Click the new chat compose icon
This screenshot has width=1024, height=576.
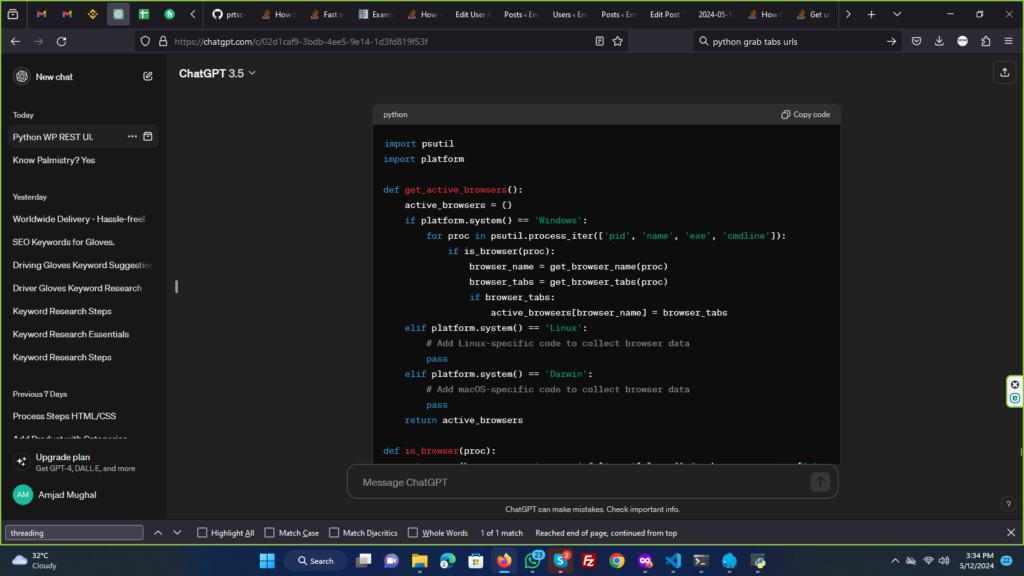(x=148, y=76)
